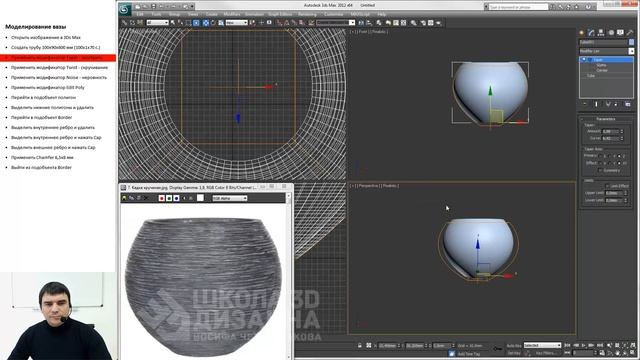Enable the Symmetry checkbox

(600, 170)
